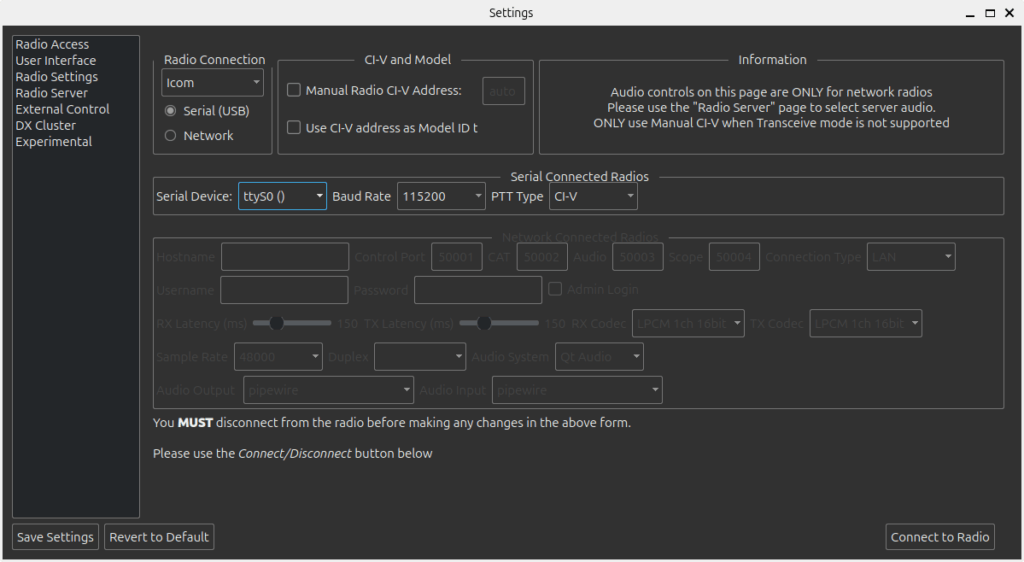Click the CAT port 50002 field
This screenshot has width=1024, height=562.
point(542,257)
